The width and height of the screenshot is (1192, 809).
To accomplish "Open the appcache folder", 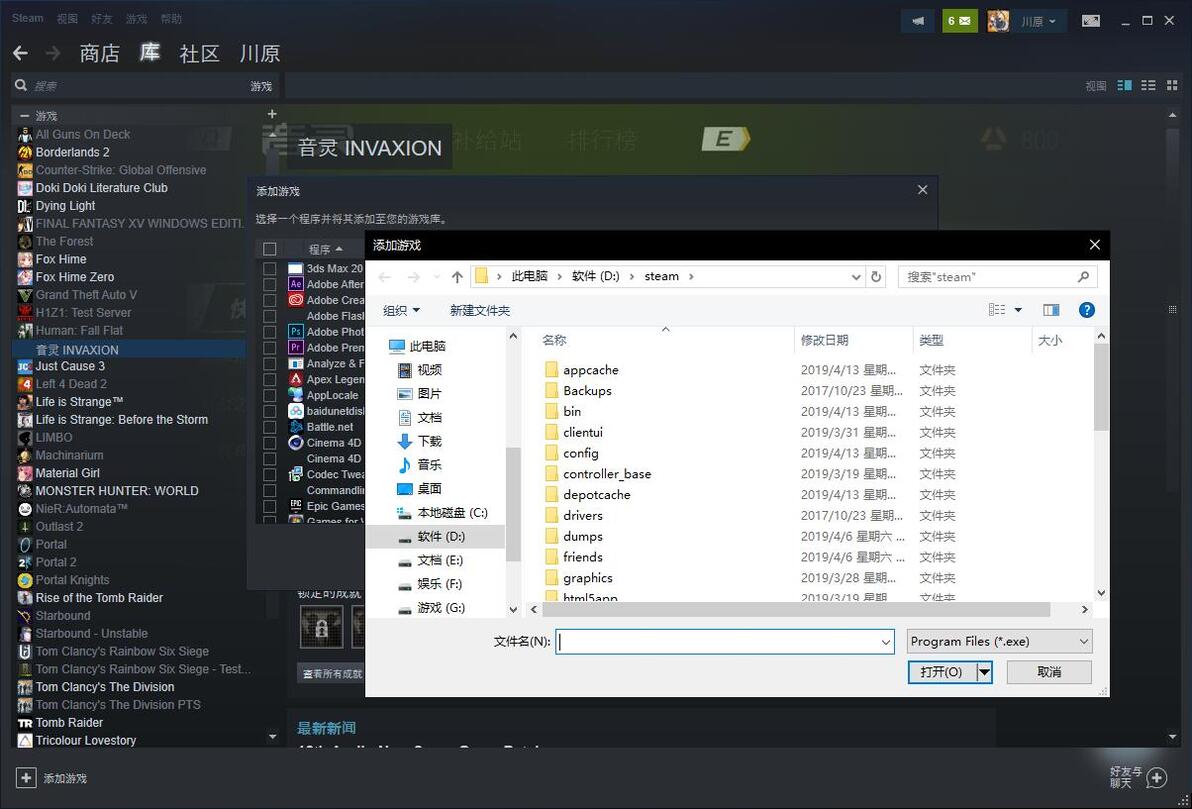I will pos(591,370).
